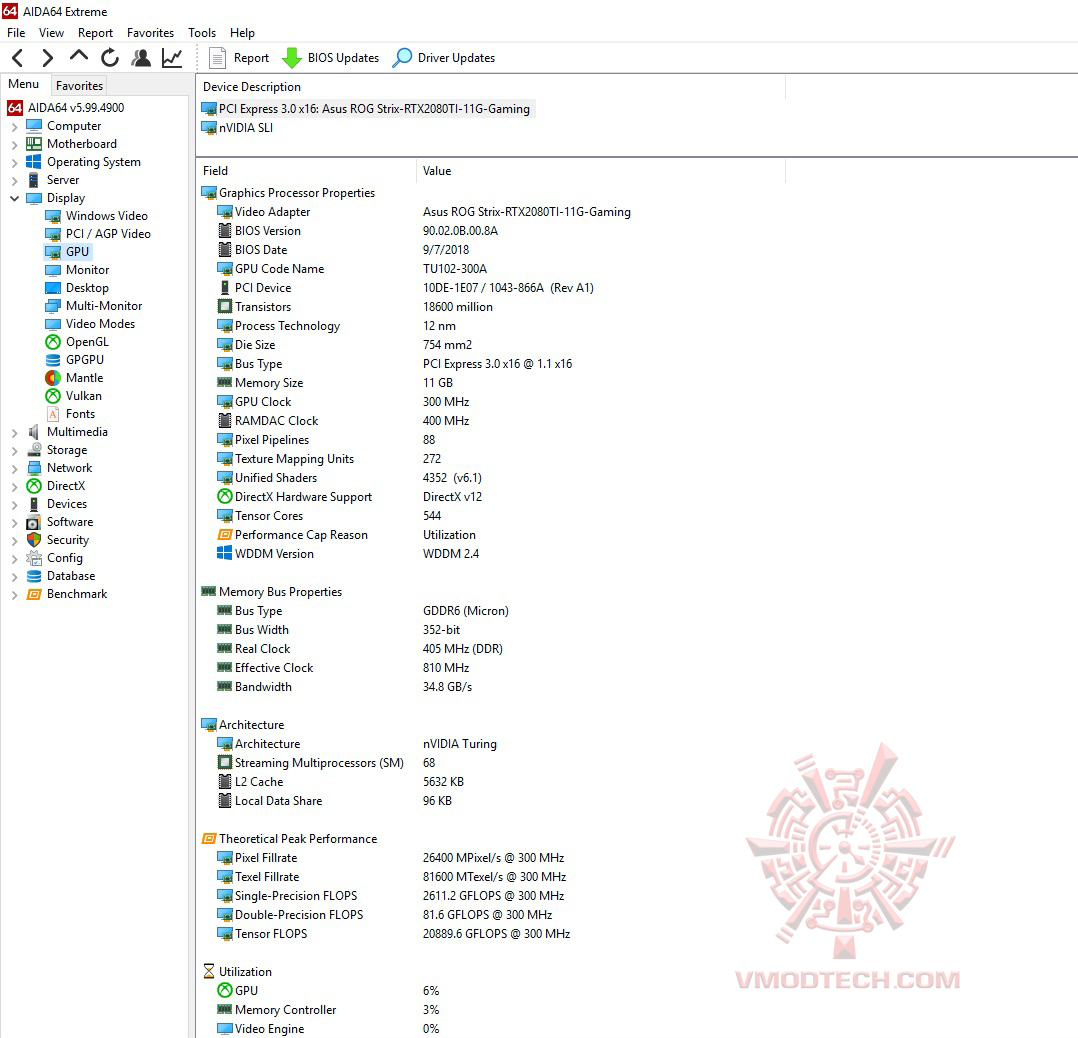Expand the Operating System tree node

click(x=14, y=163)
